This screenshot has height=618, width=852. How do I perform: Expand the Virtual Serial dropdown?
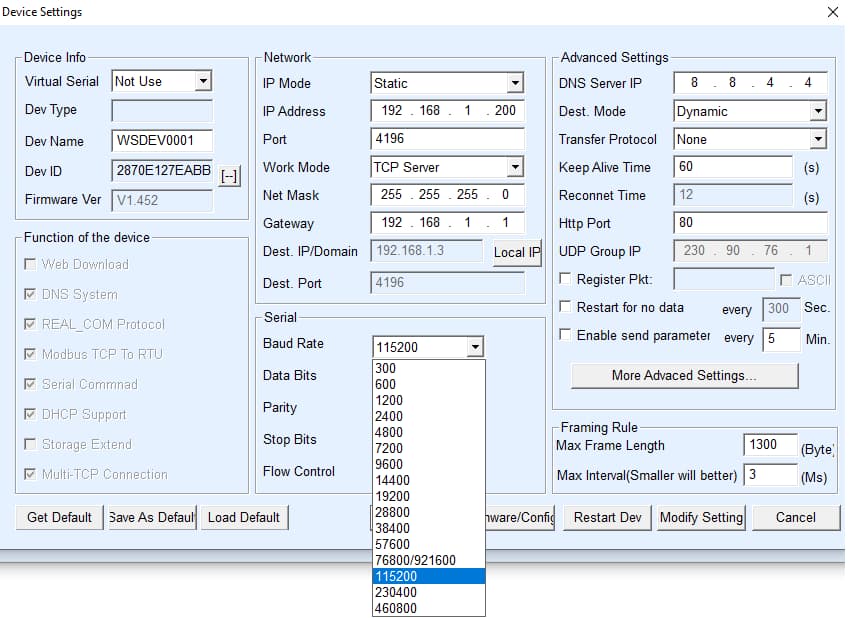[x=203, y=81]
